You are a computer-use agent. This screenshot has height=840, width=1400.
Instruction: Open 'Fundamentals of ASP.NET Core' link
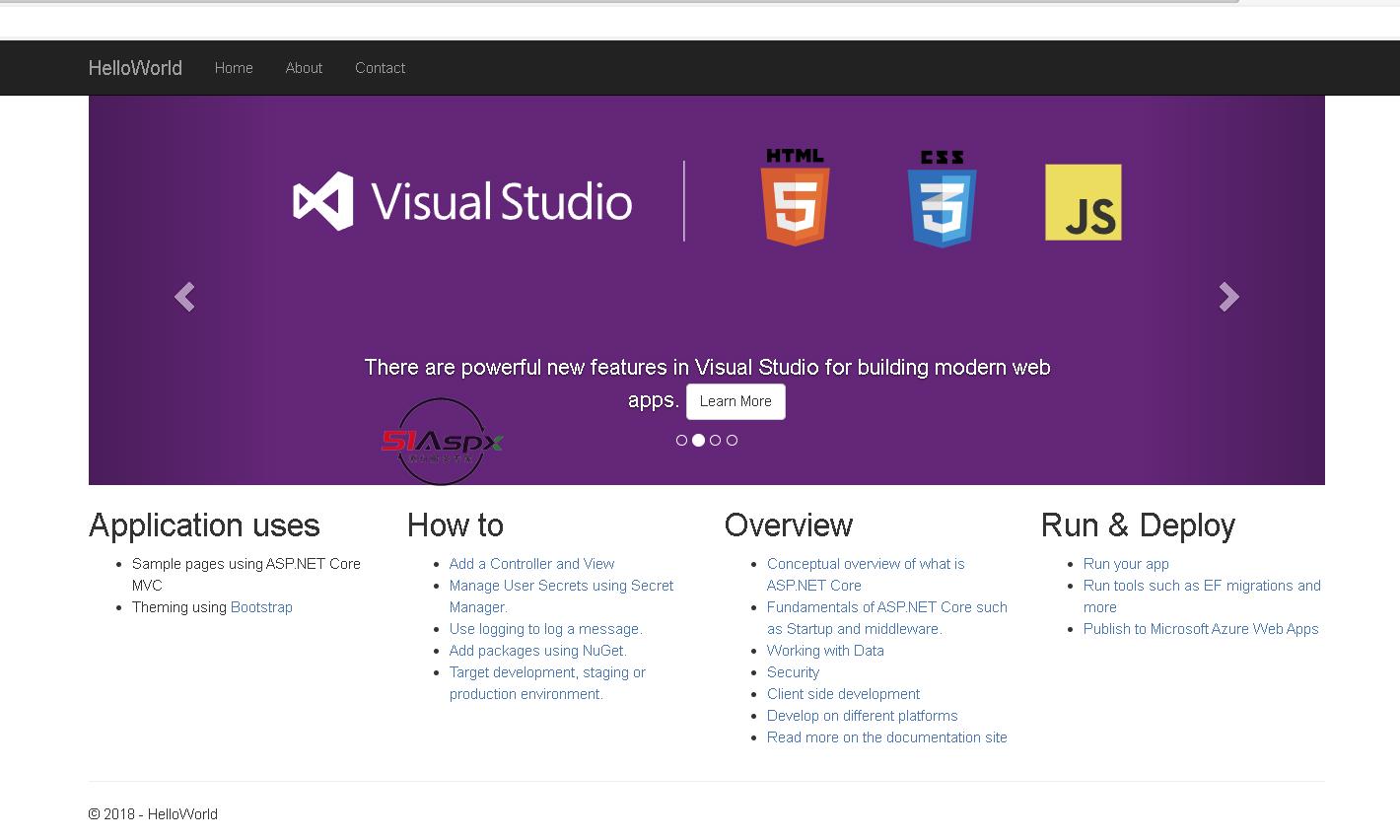(886, 618)
